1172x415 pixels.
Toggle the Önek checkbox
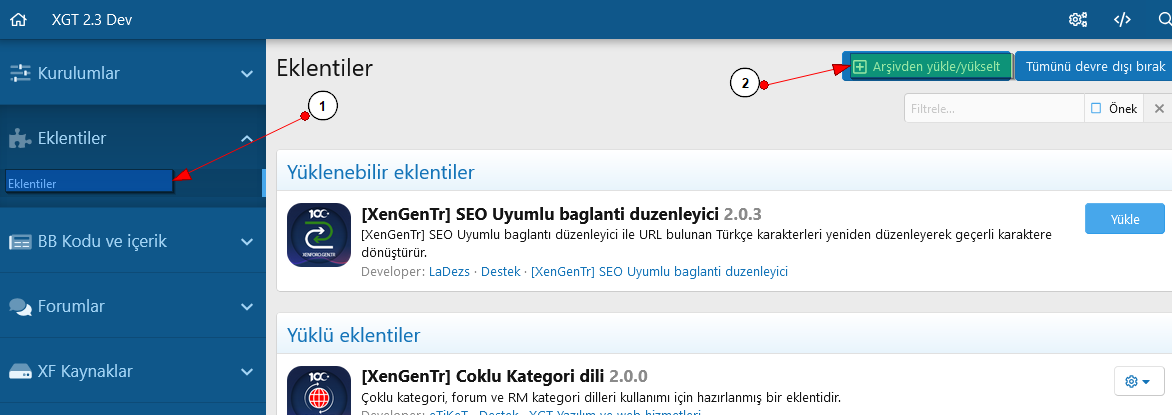pyautogui.click(x=1097, y=108)
